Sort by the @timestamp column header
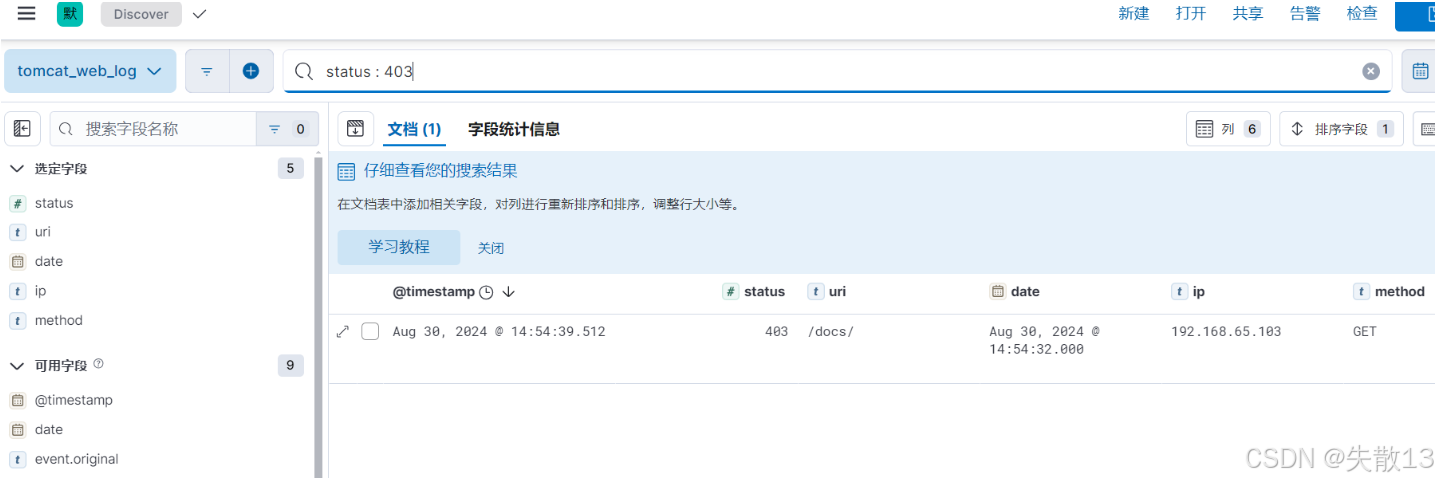 [435, 292]
